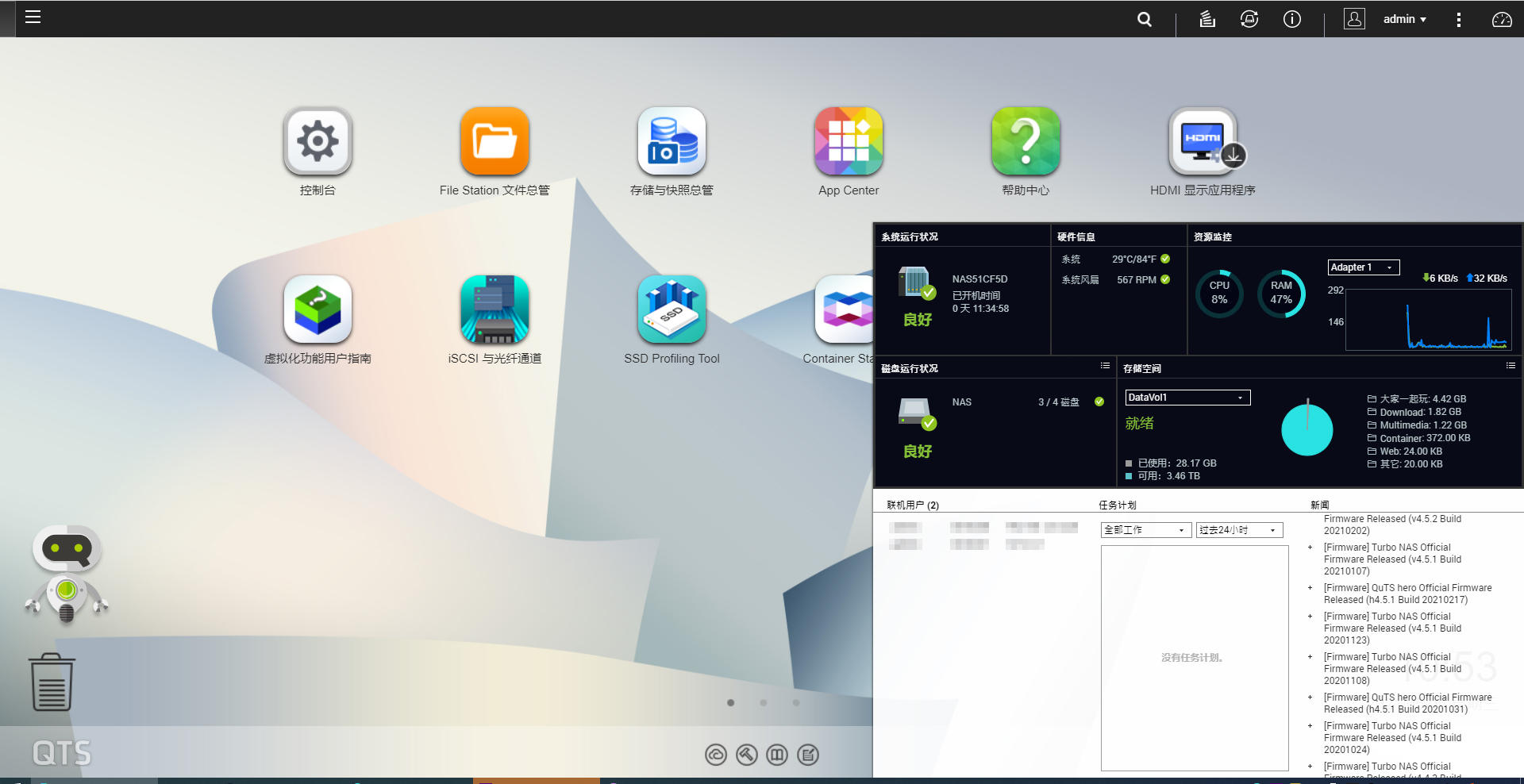Click the RAM 47% usage gauge
The width and height of the screenshot is (1524, 784).
click(1281, 293)
